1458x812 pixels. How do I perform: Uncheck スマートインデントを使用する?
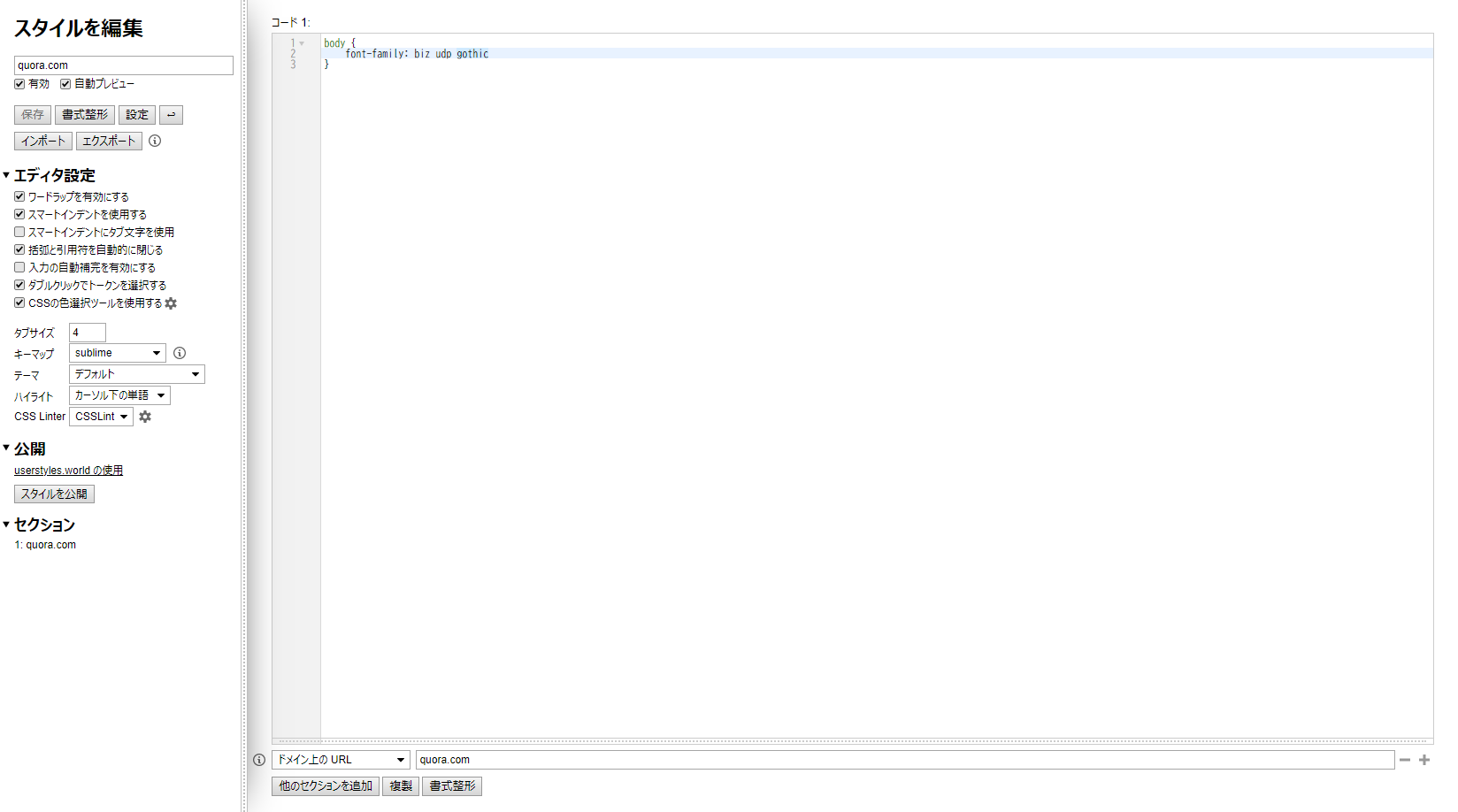pos(19,214)
